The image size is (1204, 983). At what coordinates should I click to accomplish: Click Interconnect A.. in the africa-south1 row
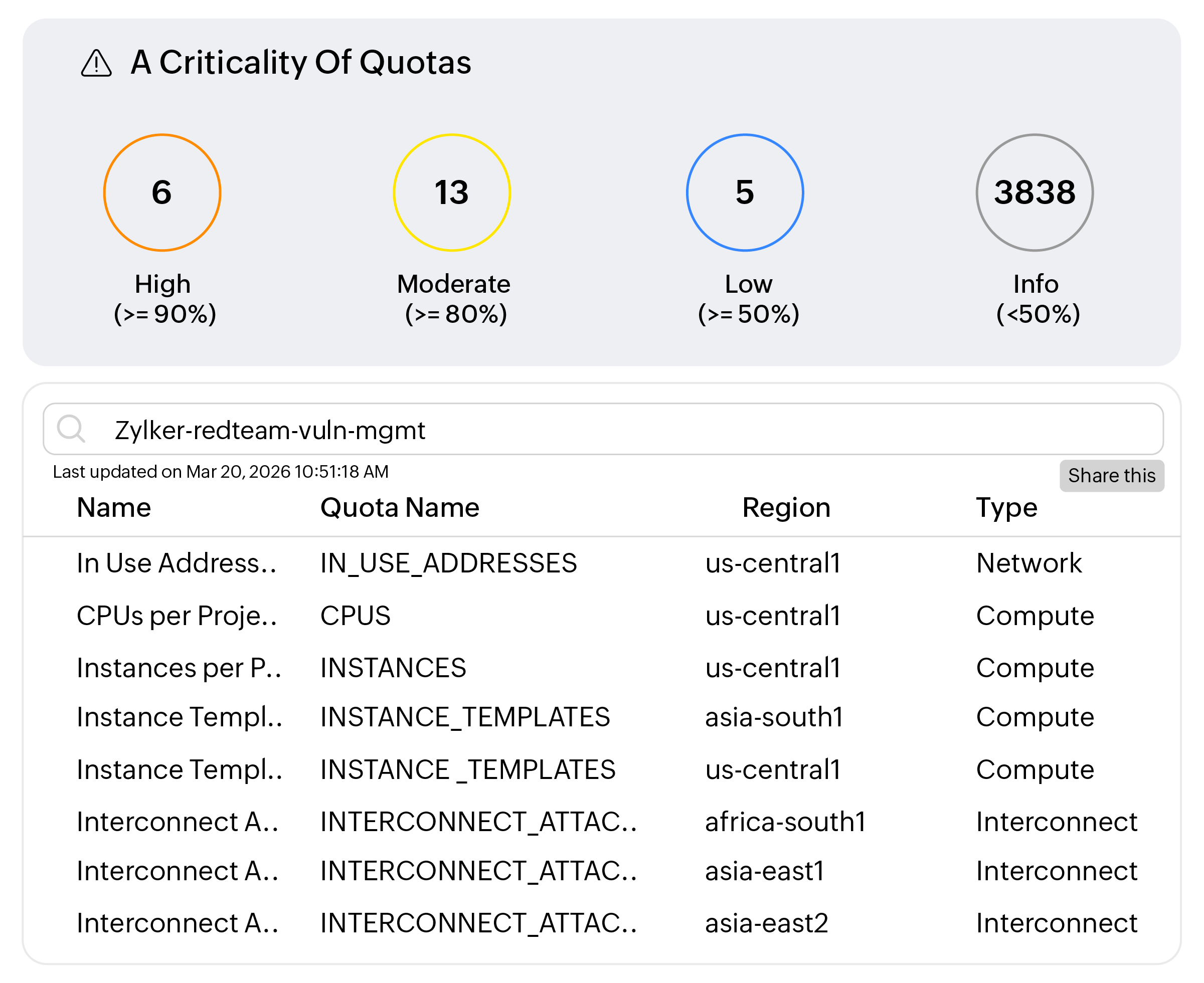pyautogui.click(x=178, y=822)
